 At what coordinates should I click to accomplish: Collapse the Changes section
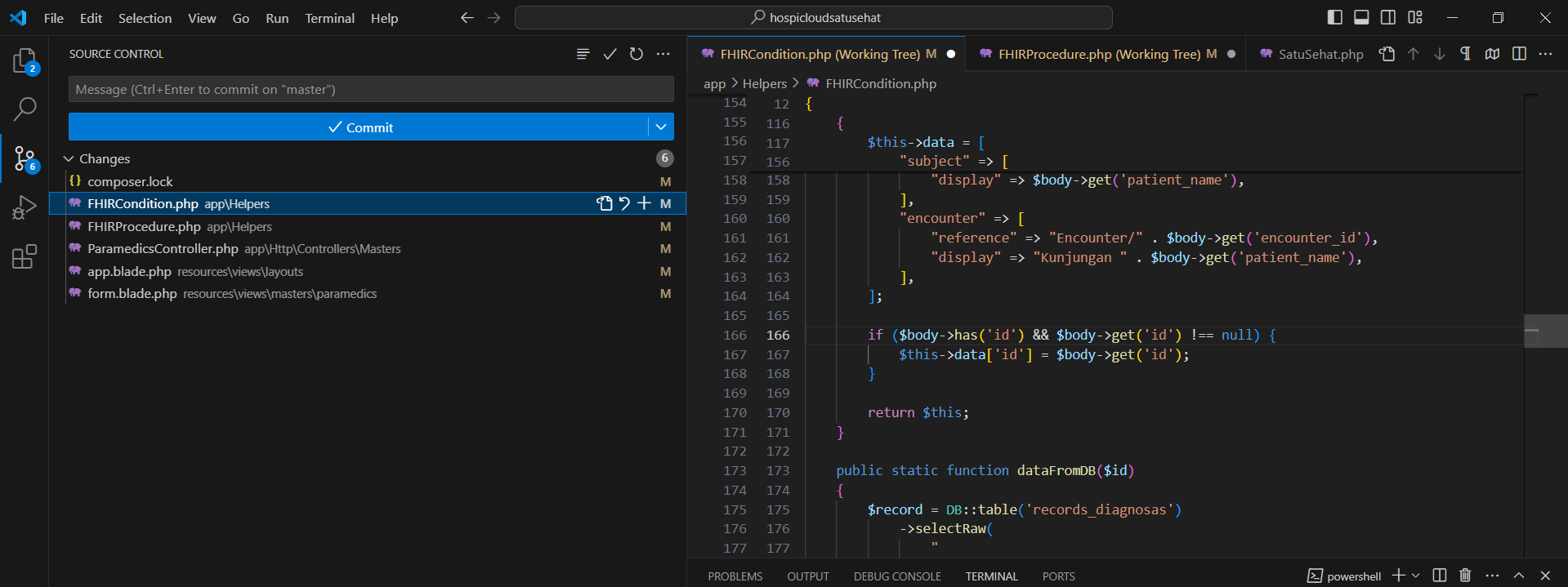click(x=69, y=158)
